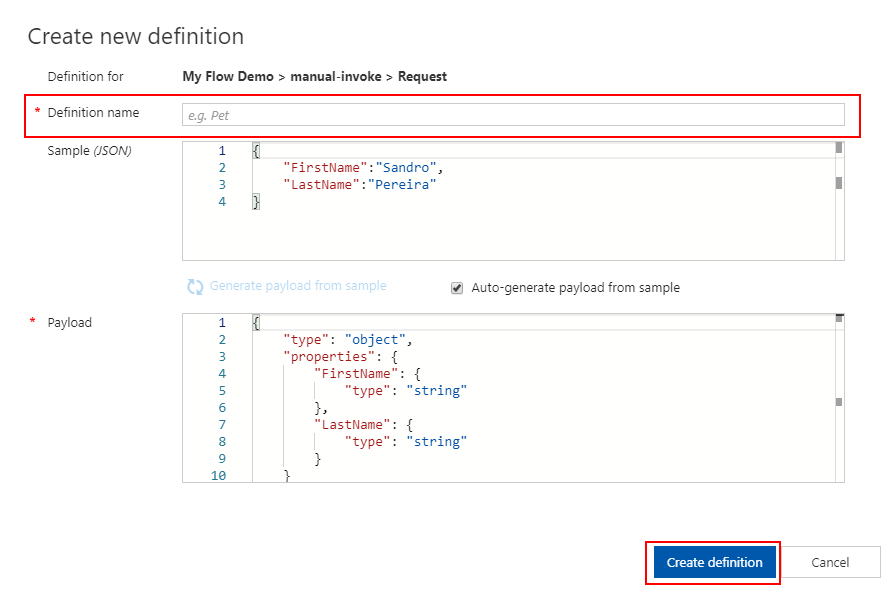This screenshot has width=894, height=592.
Task: Place cursor on "LastName" key in Sample editor
Action: pos(320,185)
